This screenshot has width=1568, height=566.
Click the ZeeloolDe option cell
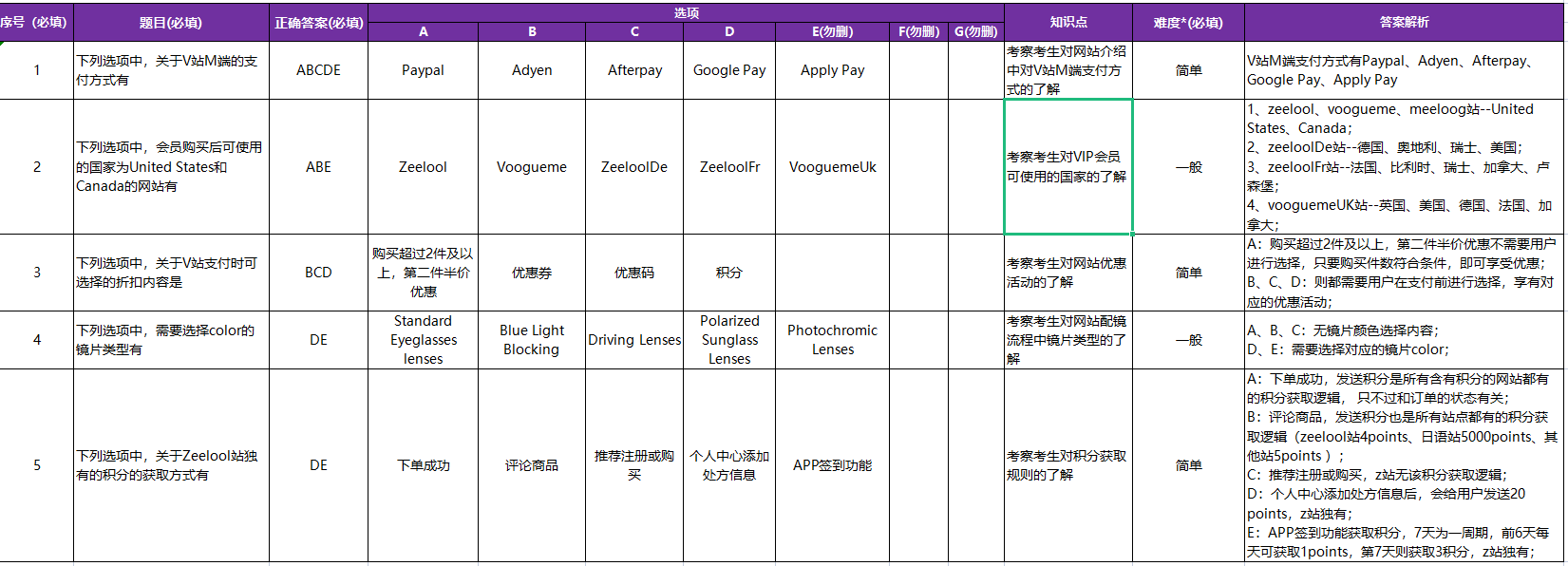[634, 167]
